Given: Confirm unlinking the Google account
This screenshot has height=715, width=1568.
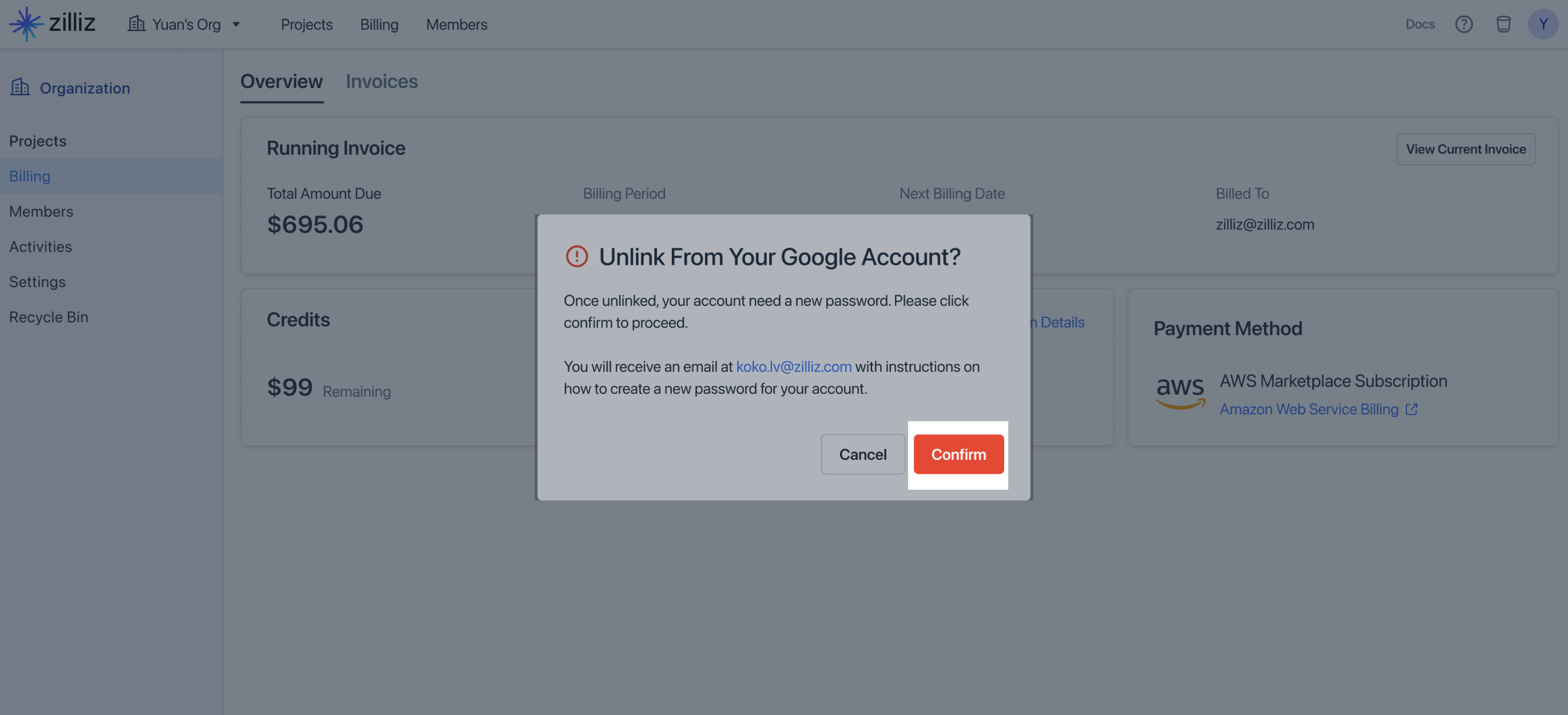Looking at the screenshot, I should 958,454.
